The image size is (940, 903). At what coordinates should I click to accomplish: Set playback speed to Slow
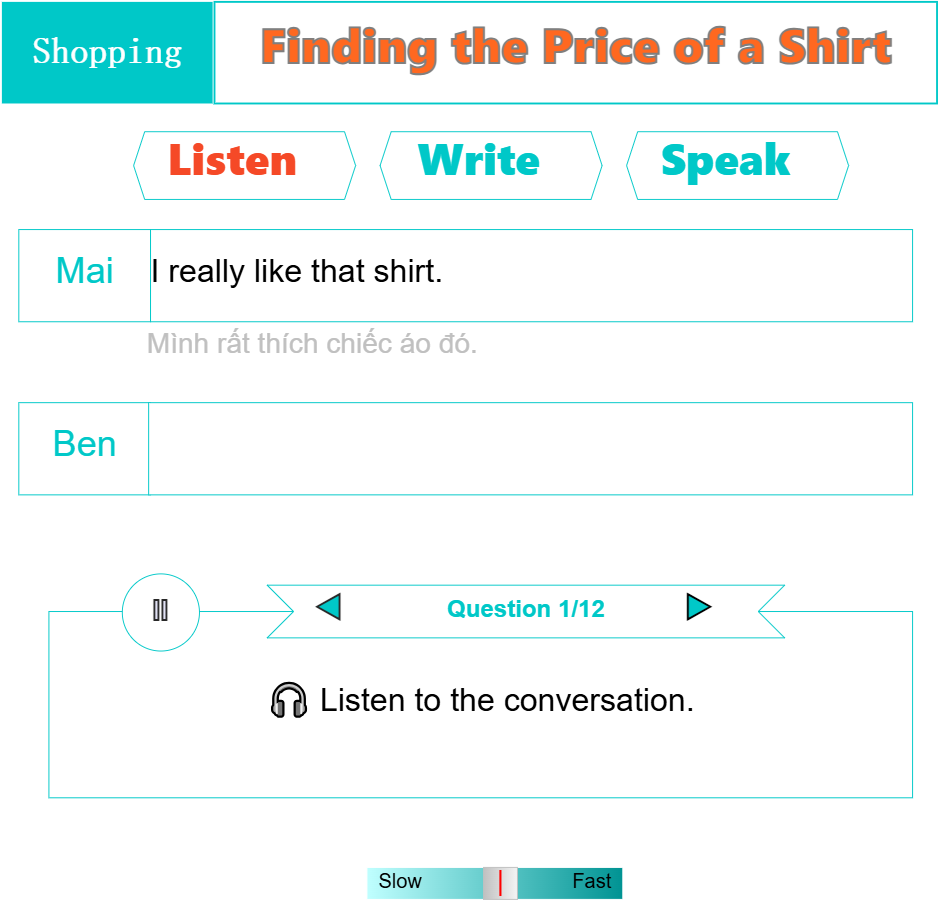click(400, 882)
